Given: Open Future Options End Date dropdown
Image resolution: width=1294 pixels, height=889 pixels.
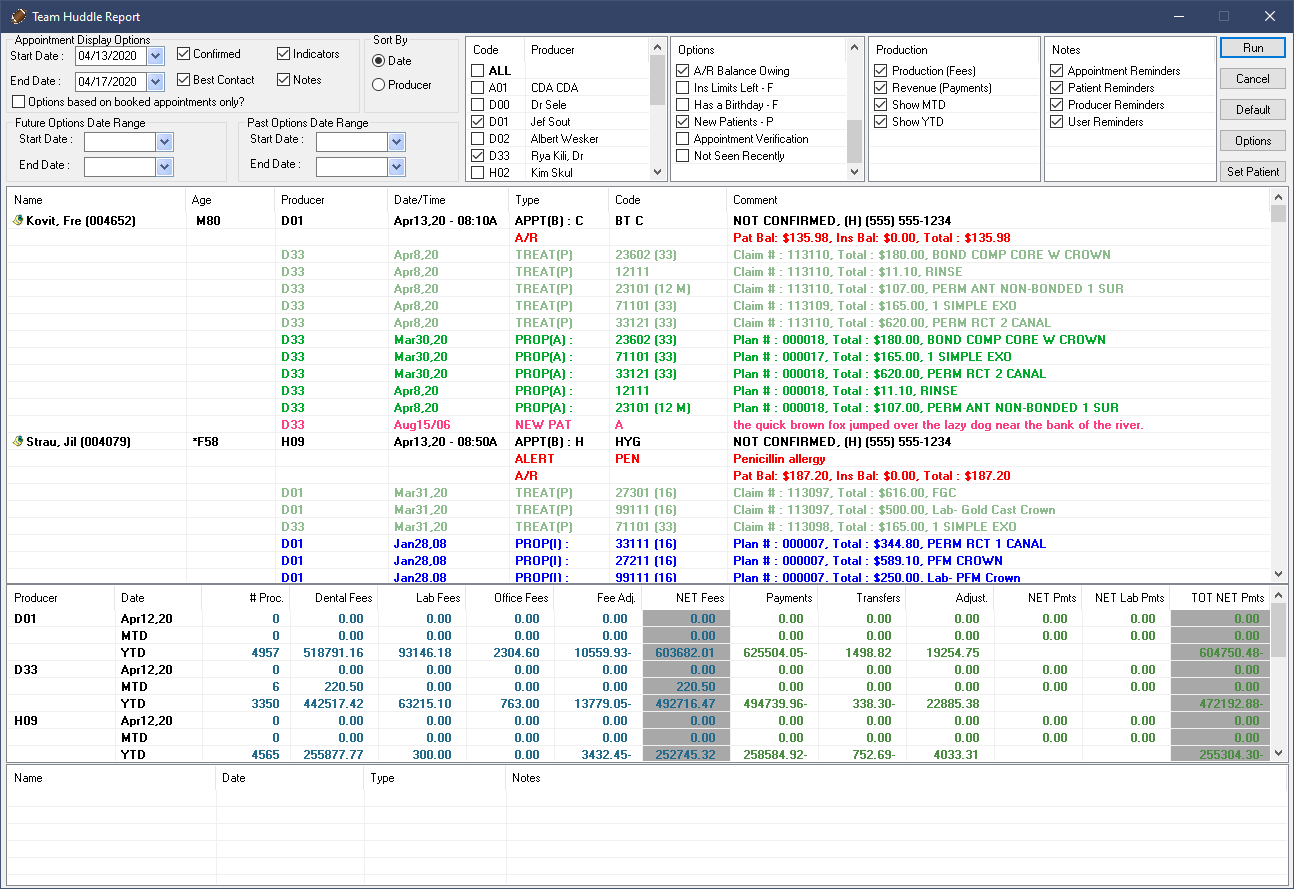Looking at the screenshot, I should (x=165, y=167).
